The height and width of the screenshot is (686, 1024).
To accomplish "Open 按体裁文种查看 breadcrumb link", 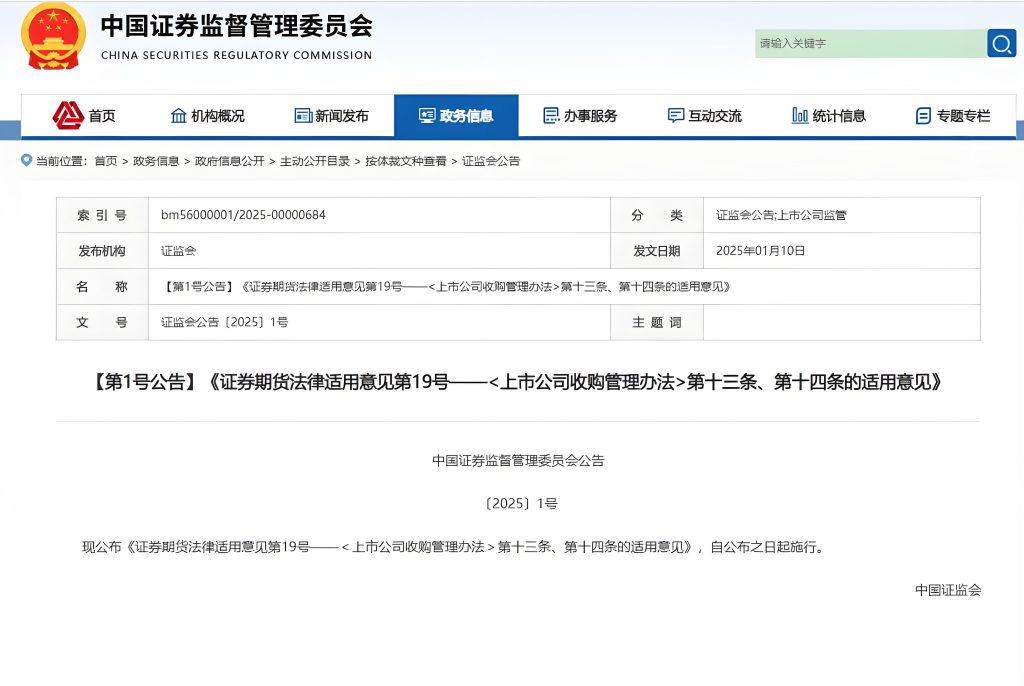I will point(406,161).
